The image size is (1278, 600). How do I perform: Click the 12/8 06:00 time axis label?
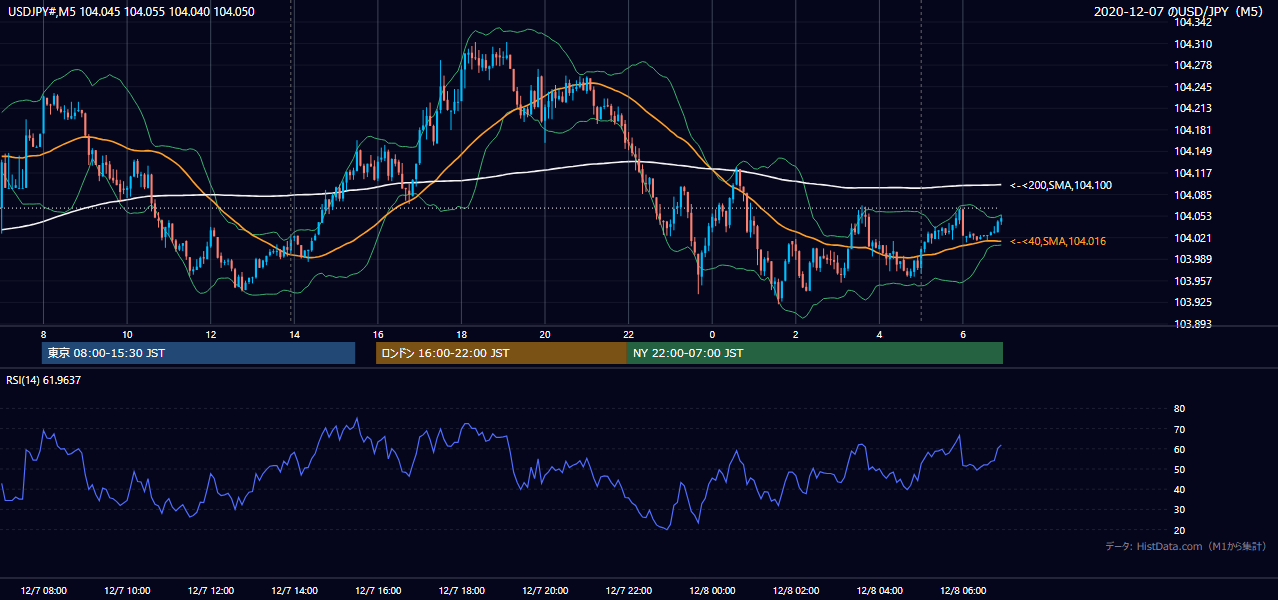coord(963,591)
